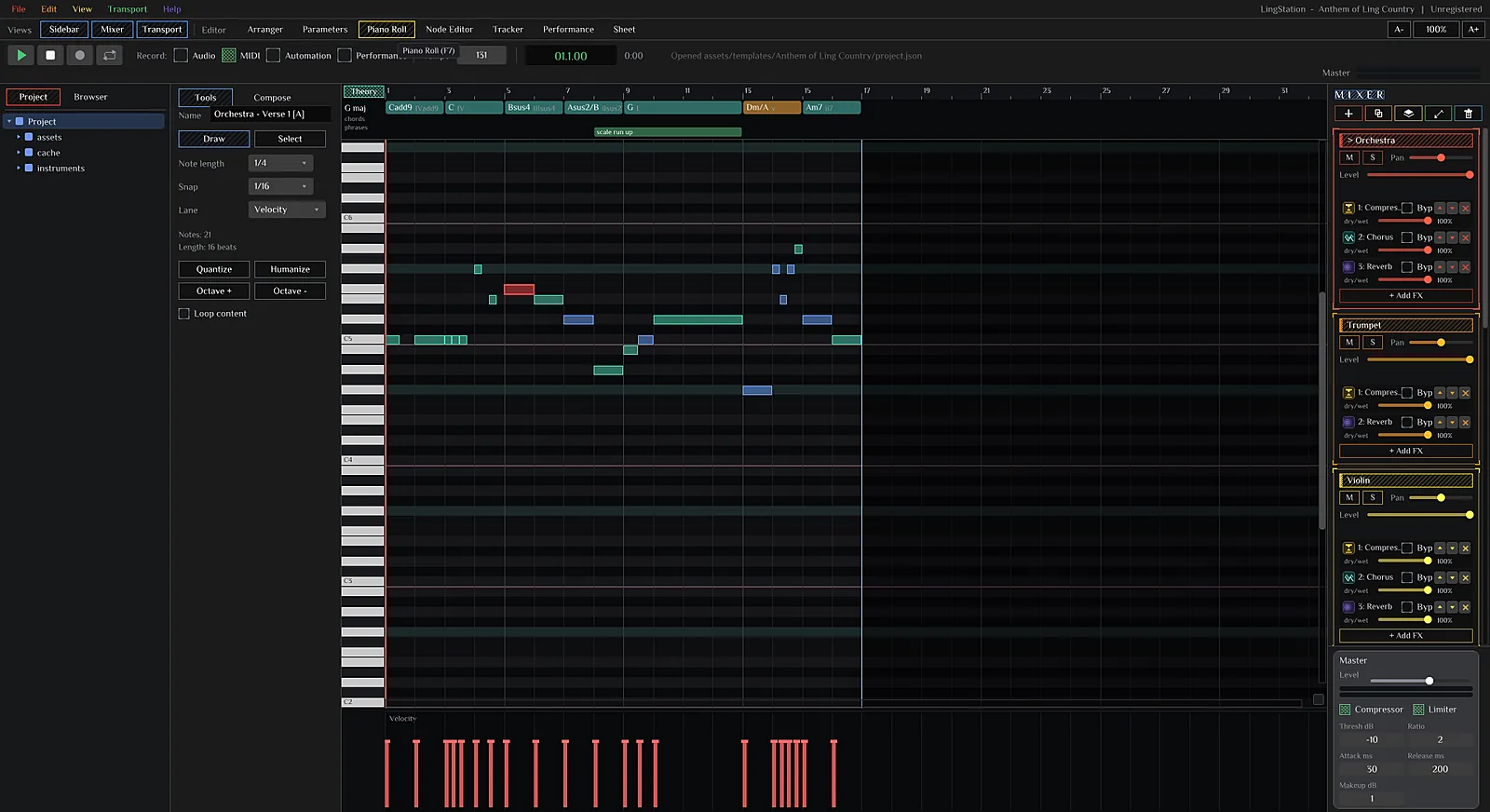
Task: Open the Note length dropdown
Action: click(280, 163)
